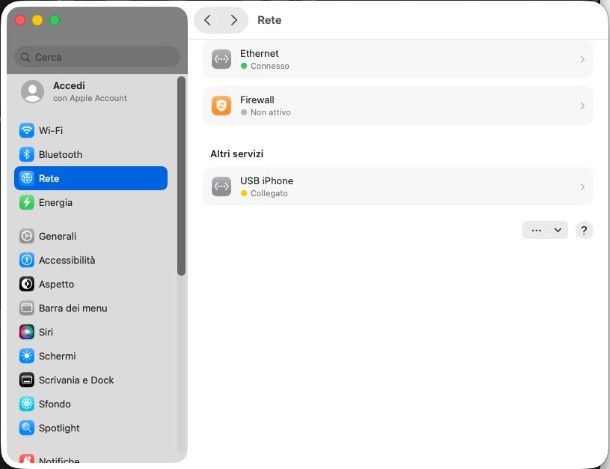Click the Barra dei menu icon
Image resolution: width=610 pixels, height=469 pixels.
coord(26,308)
